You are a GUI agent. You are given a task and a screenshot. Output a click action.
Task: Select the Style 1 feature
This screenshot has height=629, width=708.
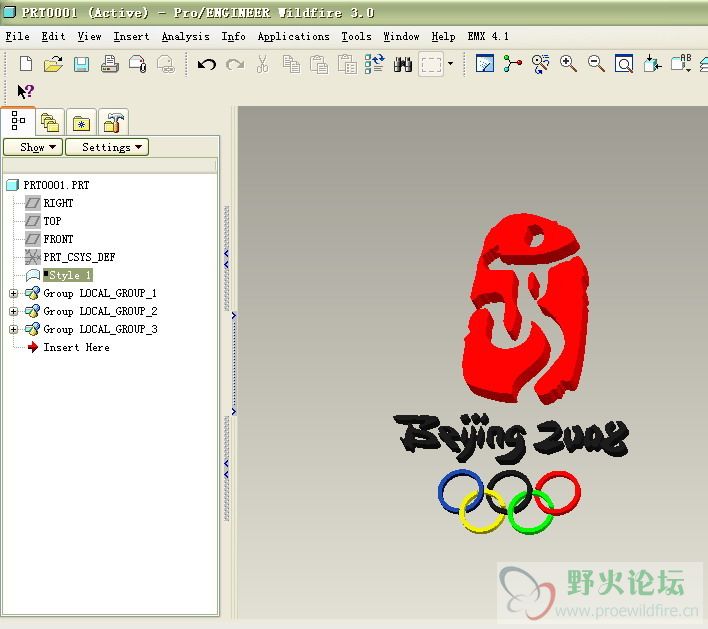click(68, 275)
